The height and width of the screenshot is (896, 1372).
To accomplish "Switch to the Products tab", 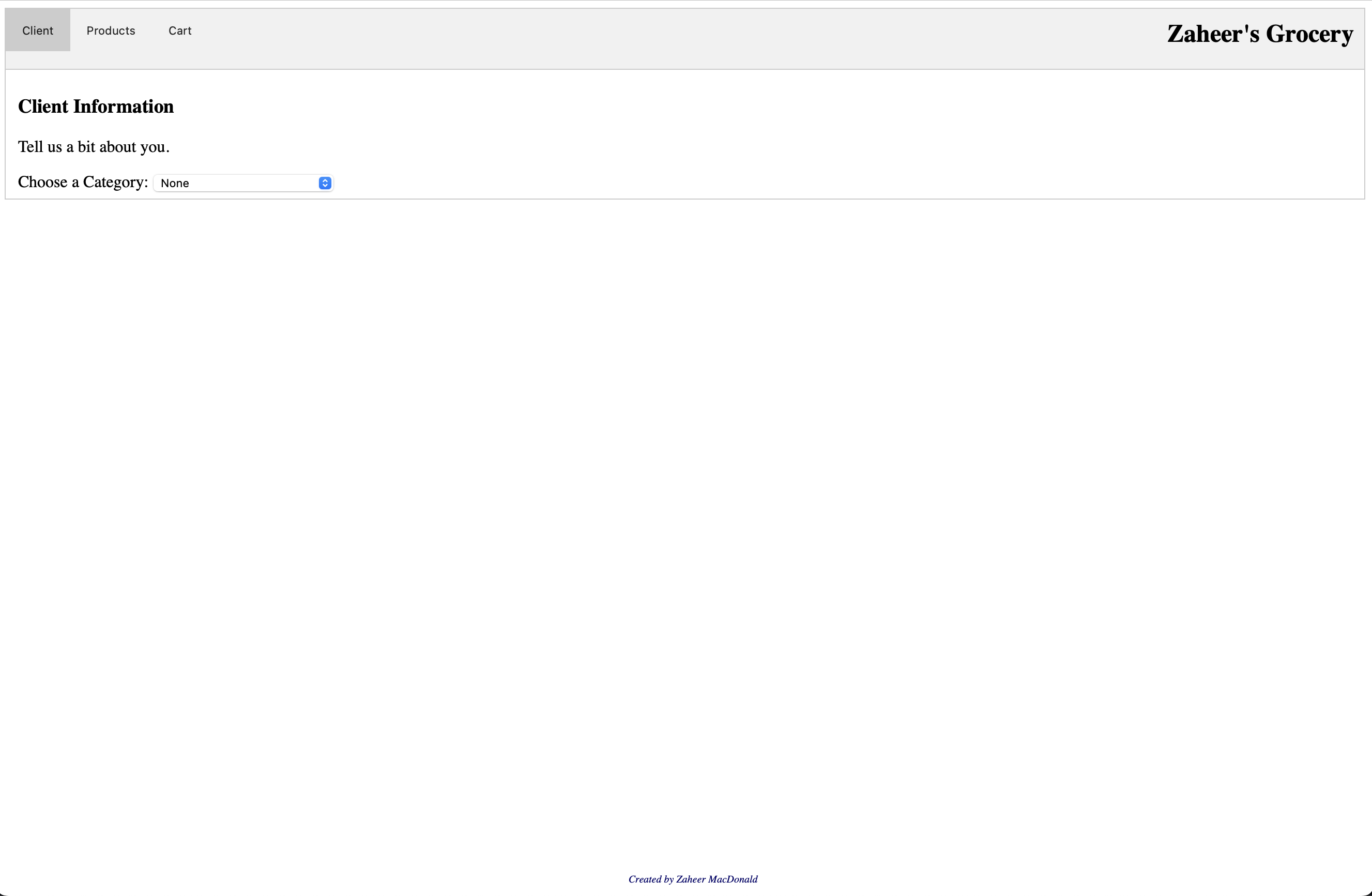I will 111,31.
